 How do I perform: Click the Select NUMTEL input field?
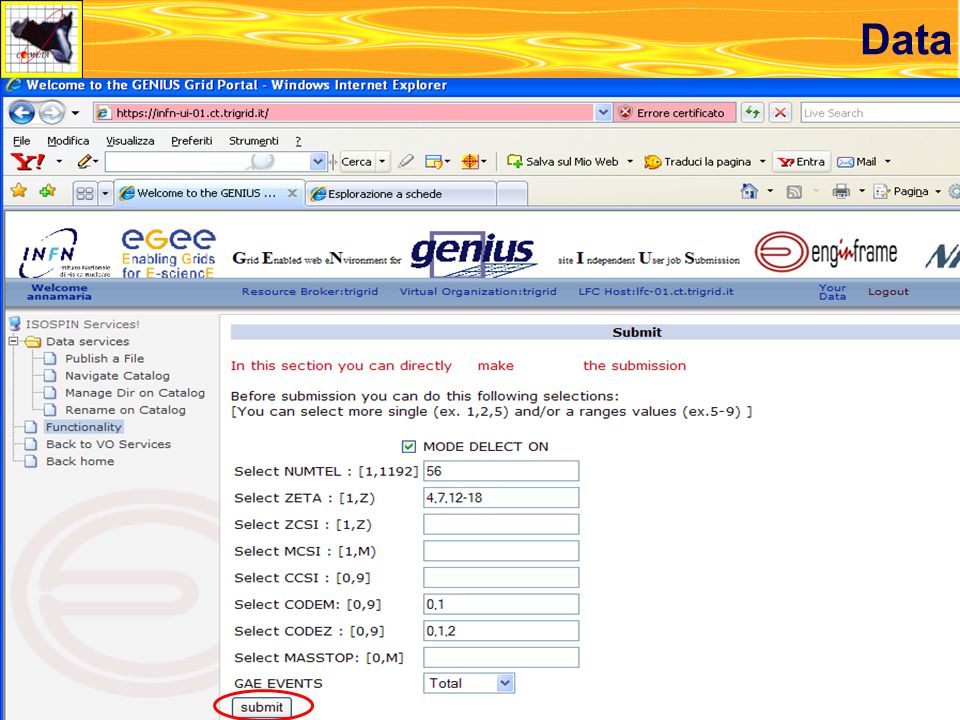pyautogui.click(x=501, y=471)
